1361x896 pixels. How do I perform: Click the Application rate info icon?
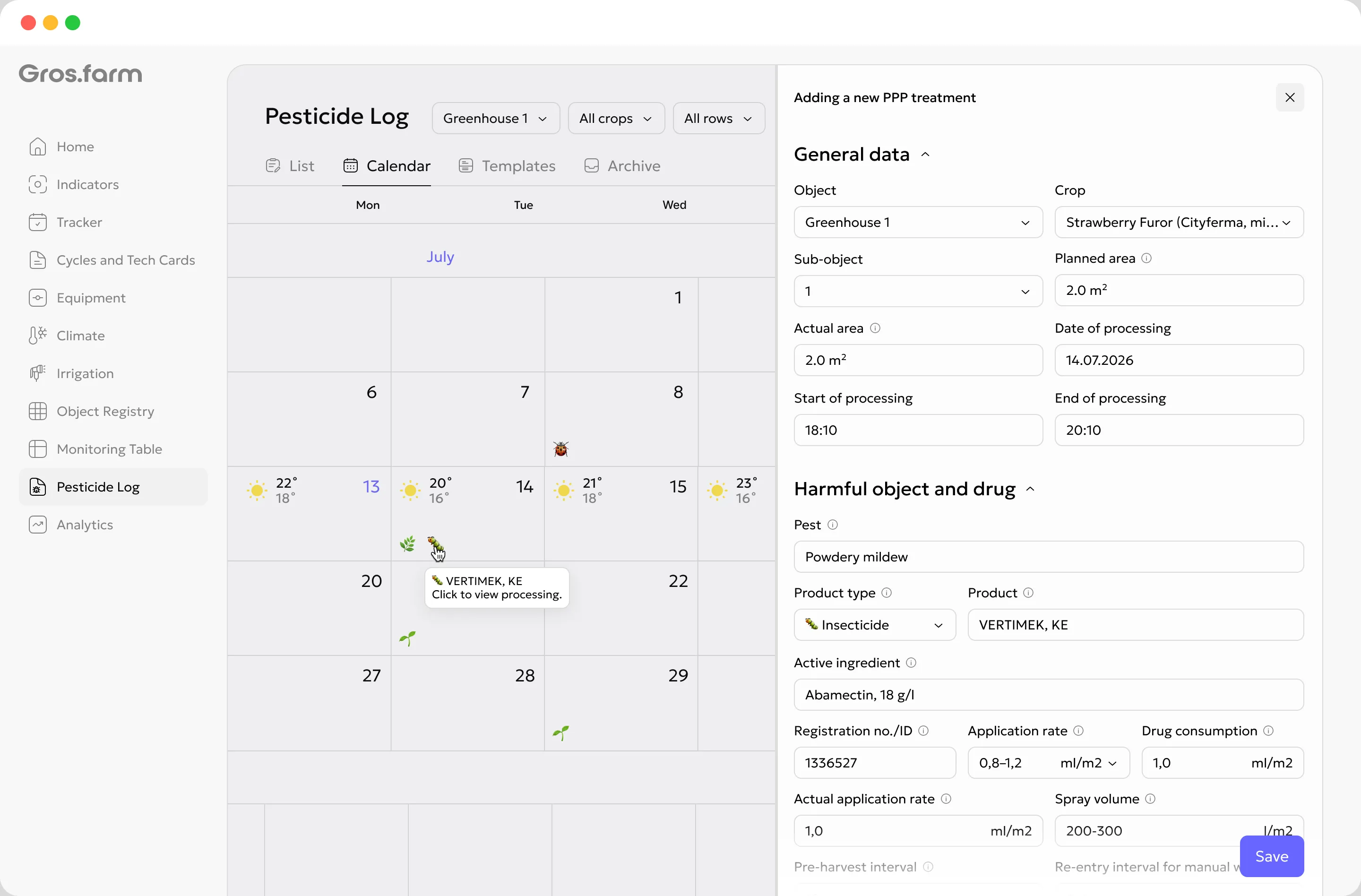click(x=1078, y=731)
